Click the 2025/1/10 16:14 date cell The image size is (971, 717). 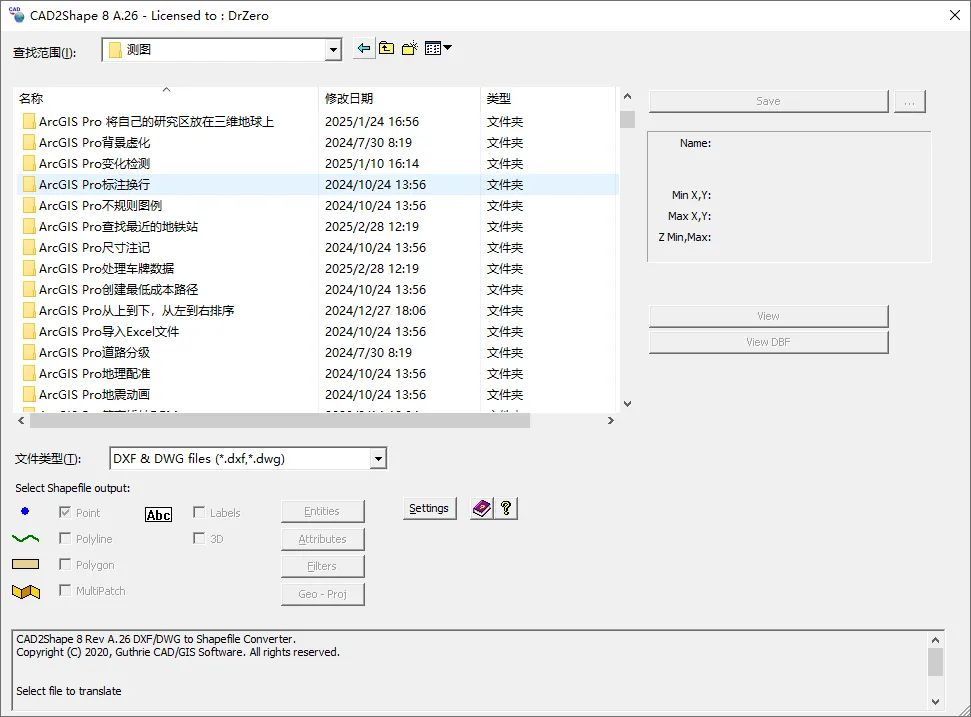(372, 163)
